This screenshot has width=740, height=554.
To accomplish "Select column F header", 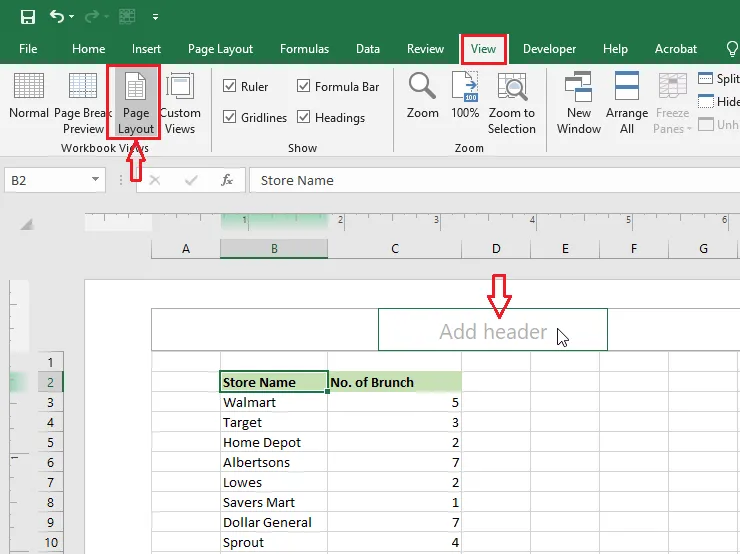I will (634, 249).
